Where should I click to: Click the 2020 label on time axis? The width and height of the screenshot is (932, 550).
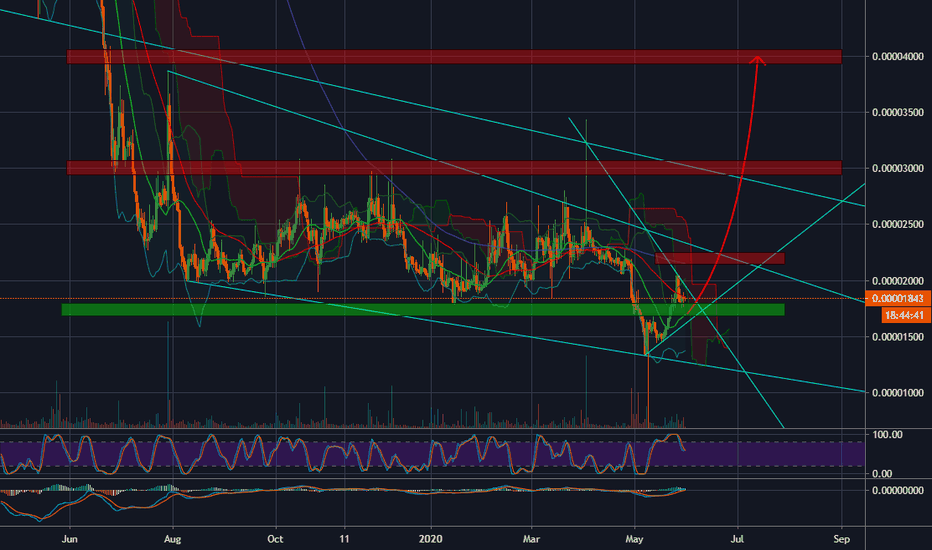coord(431,539)
